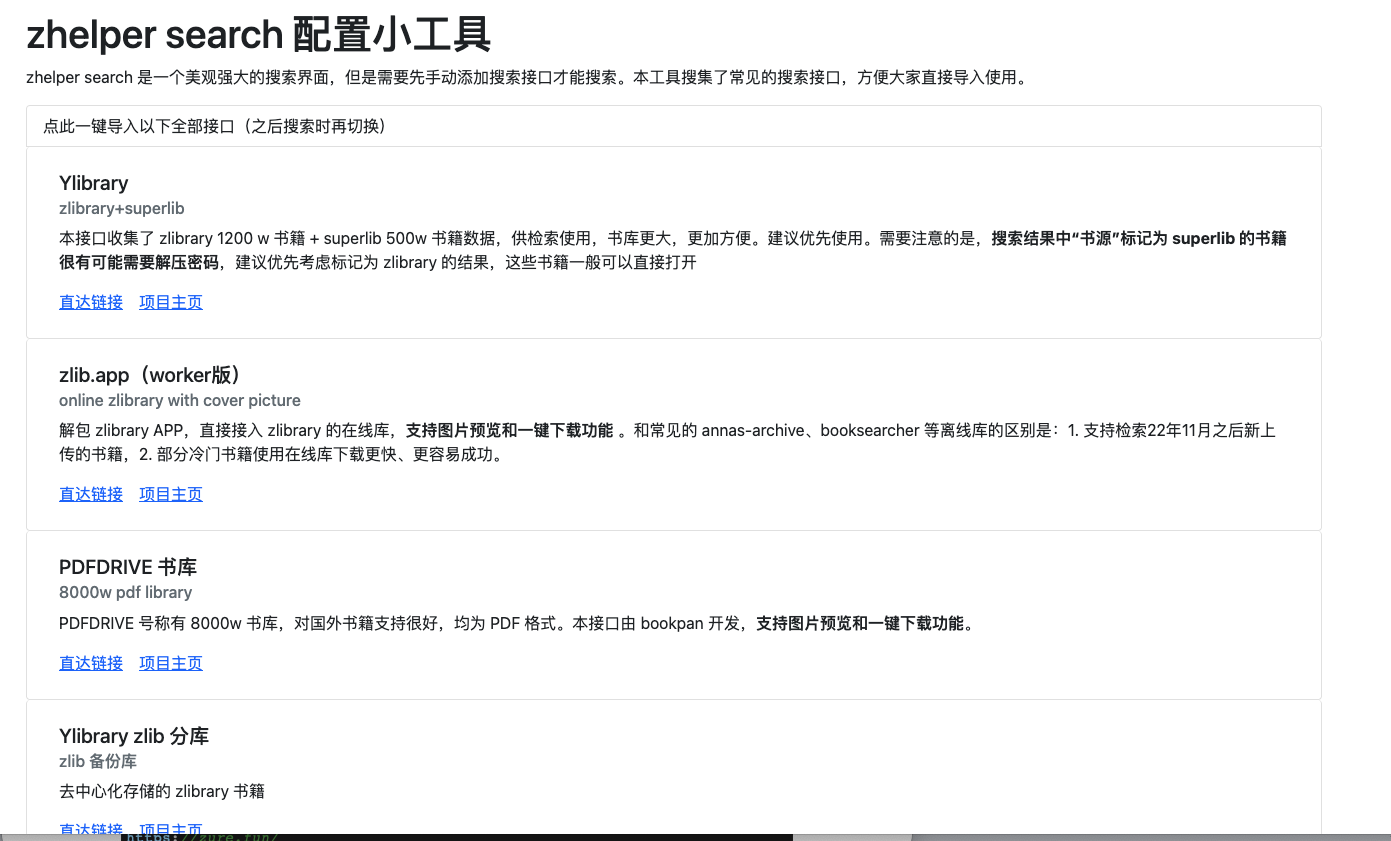Screen dimensions: 1391x841
Task: Open Ylibrary 项目主页 link
Action: [171, 302]
